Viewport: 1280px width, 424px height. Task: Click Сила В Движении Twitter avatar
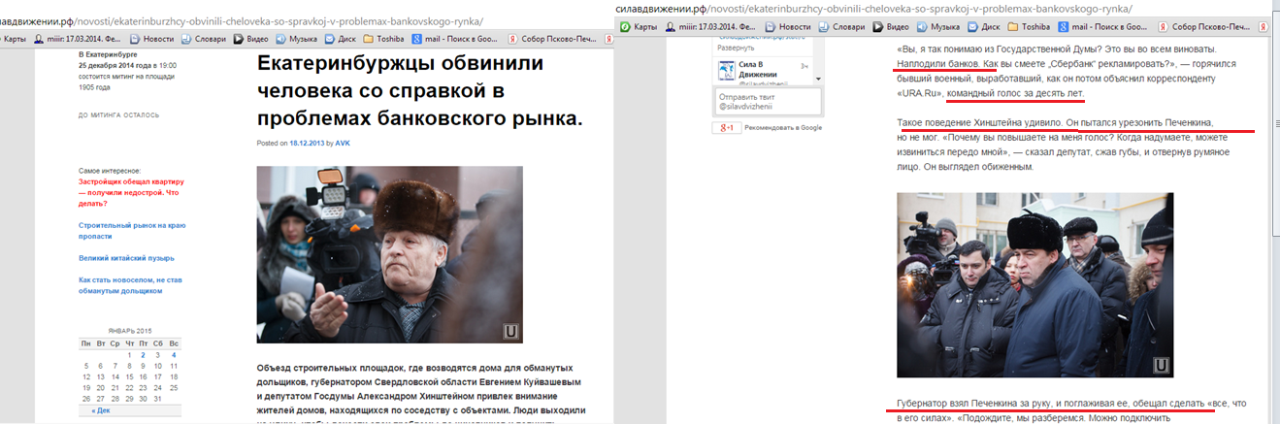(x=728, y=72)
